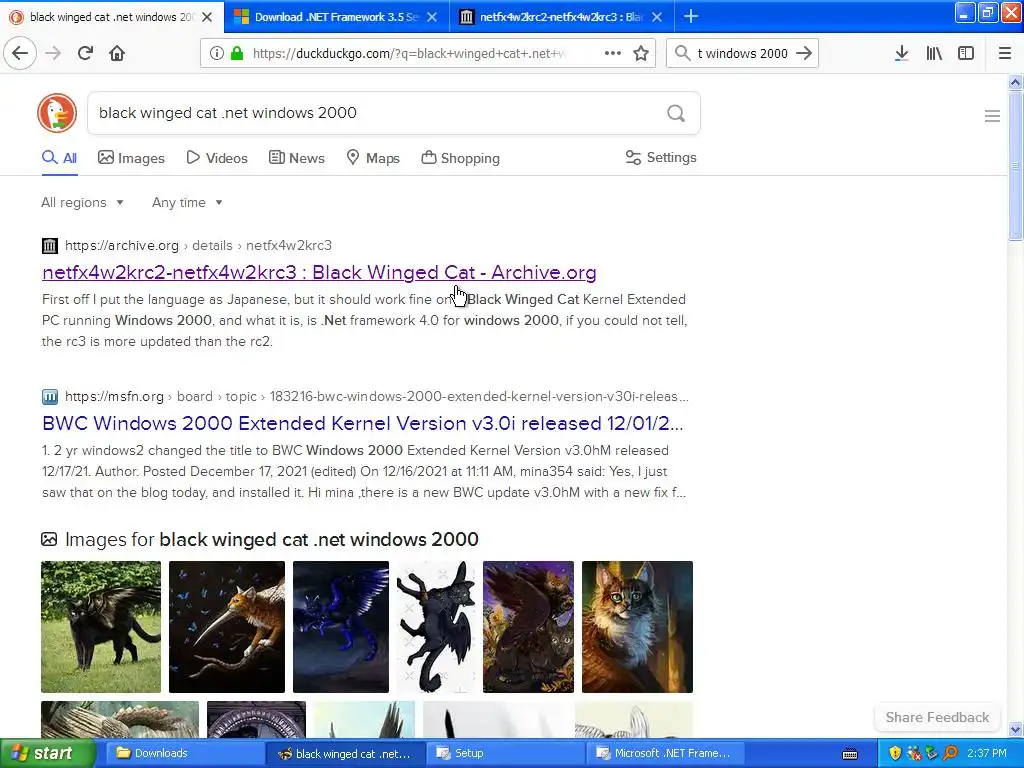Click the toolbar search magnifier icon
1024x768 pixels.
[x=682, y=54]
